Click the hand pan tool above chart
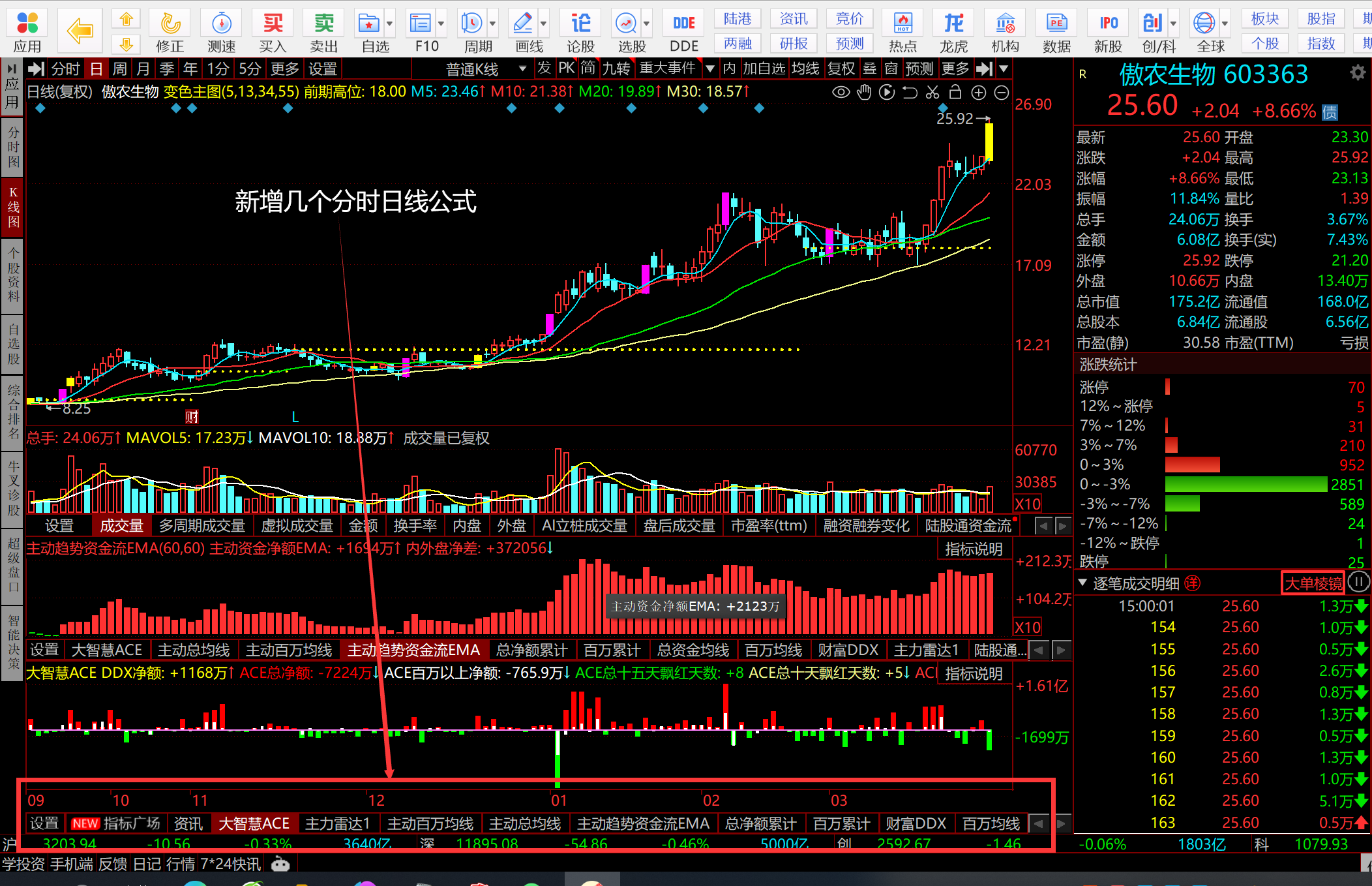Viewport: 1372px width, 886px height. (x=864, y=92)
